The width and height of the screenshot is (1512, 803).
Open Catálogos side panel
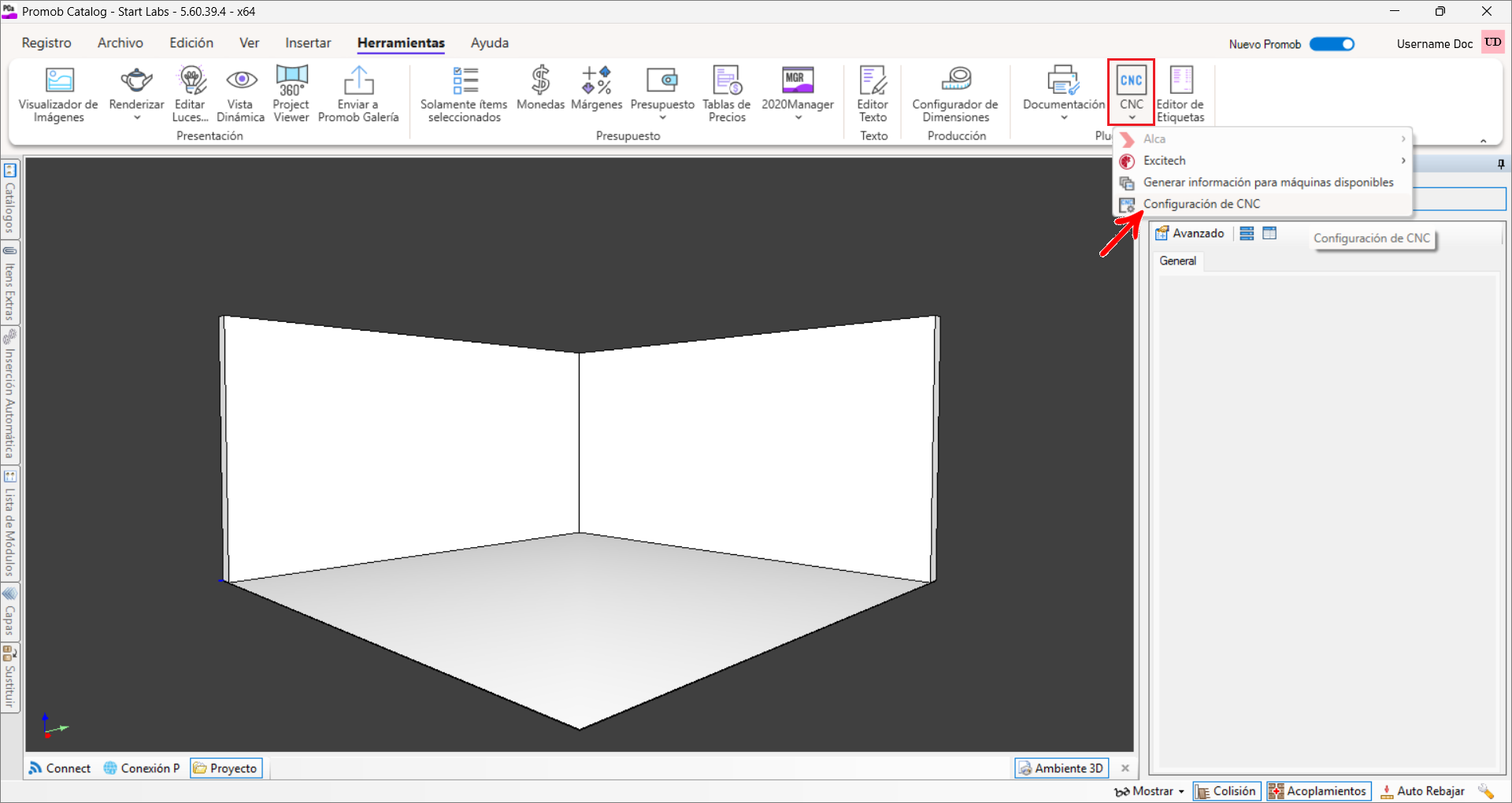pyautogui.click(x=10, y=198)
